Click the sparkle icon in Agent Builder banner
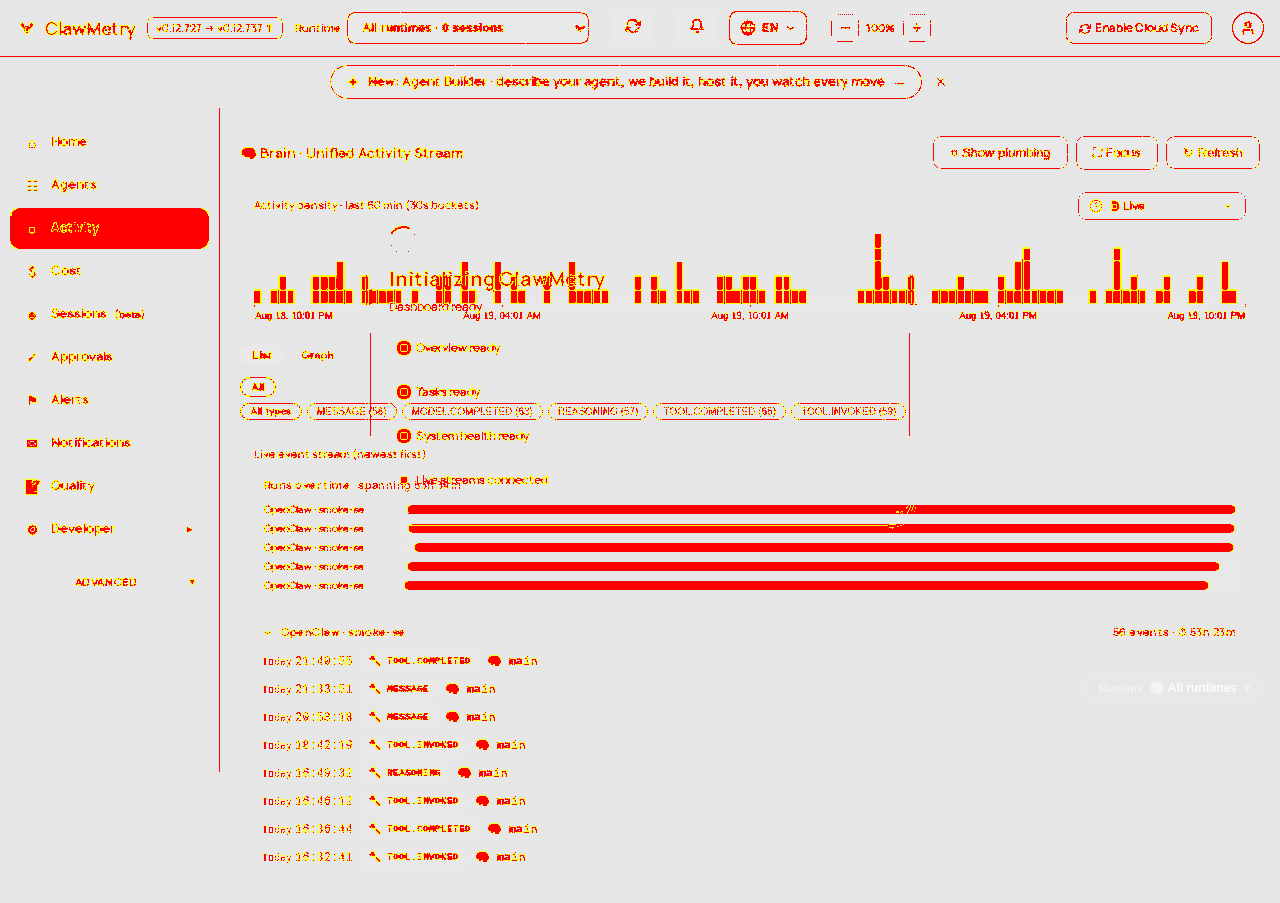This screenshot has height=903, width=1280. [353, 82]
